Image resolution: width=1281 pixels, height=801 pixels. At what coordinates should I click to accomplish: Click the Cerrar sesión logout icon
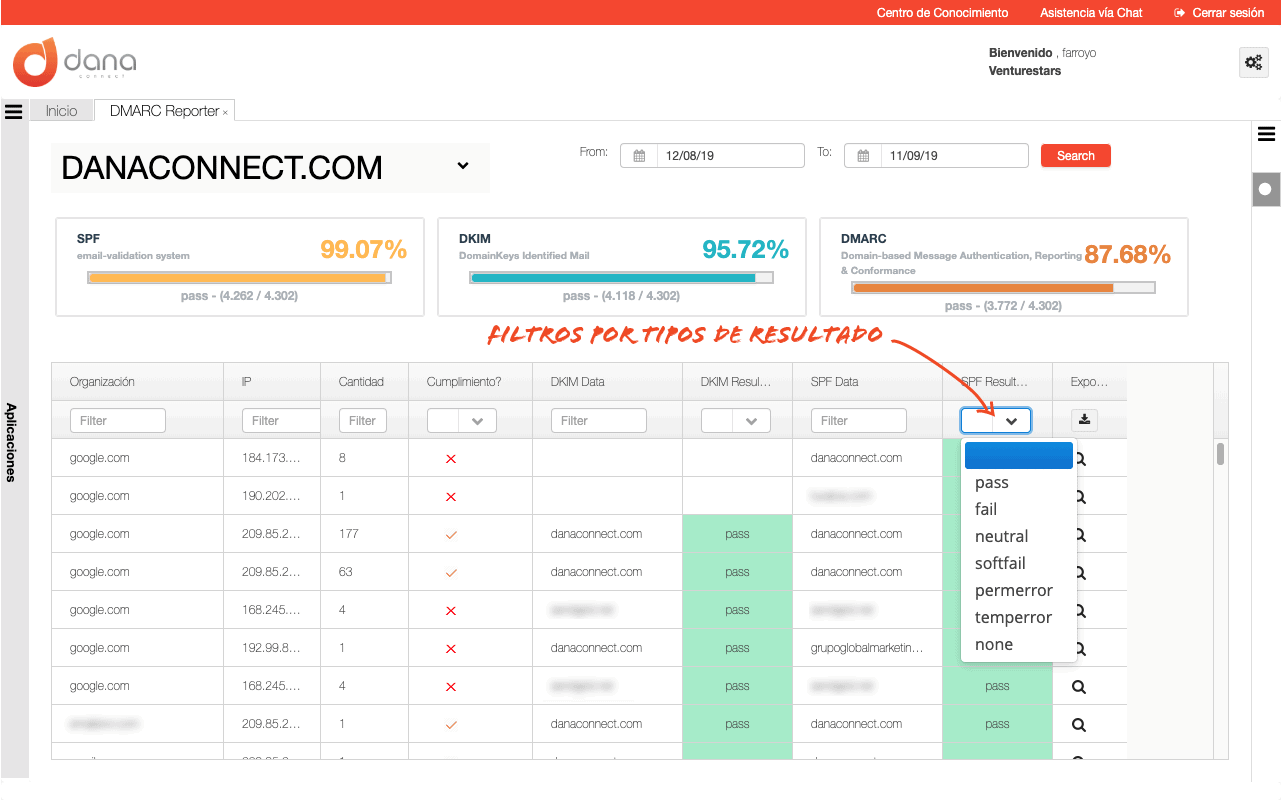(1180, 13)
